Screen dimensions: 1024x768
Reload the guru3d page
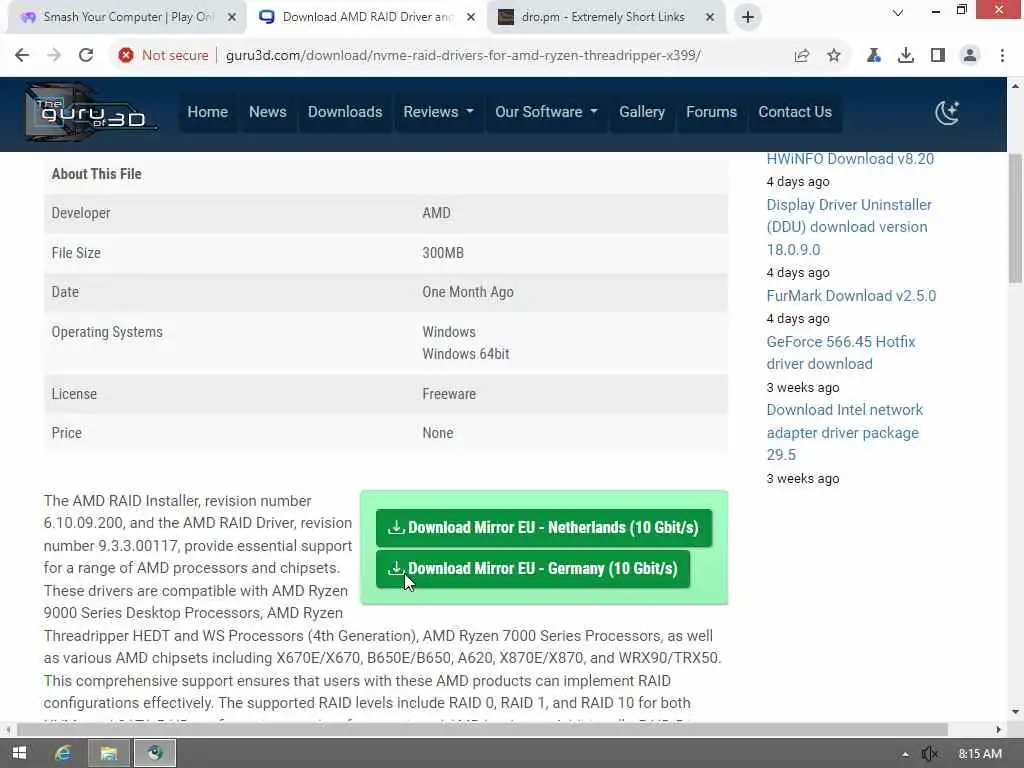86,56
